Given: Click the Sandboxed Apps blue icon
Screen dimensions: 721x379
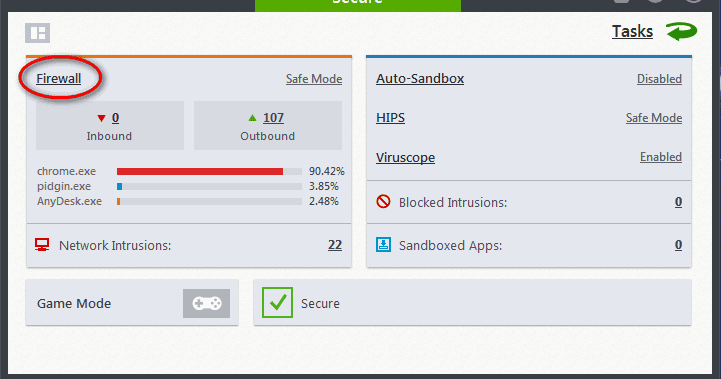Looking at the screenshot, I should click(x=383, y=244).
